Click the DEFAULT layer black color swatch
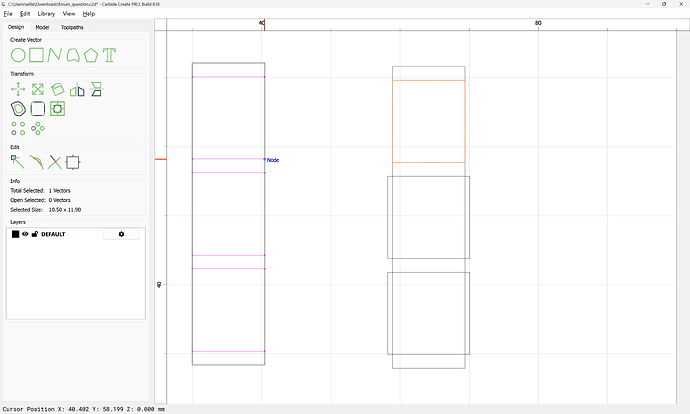Image resolution: width=690 pixels, height=414 pixels. [x=15, y=234]
